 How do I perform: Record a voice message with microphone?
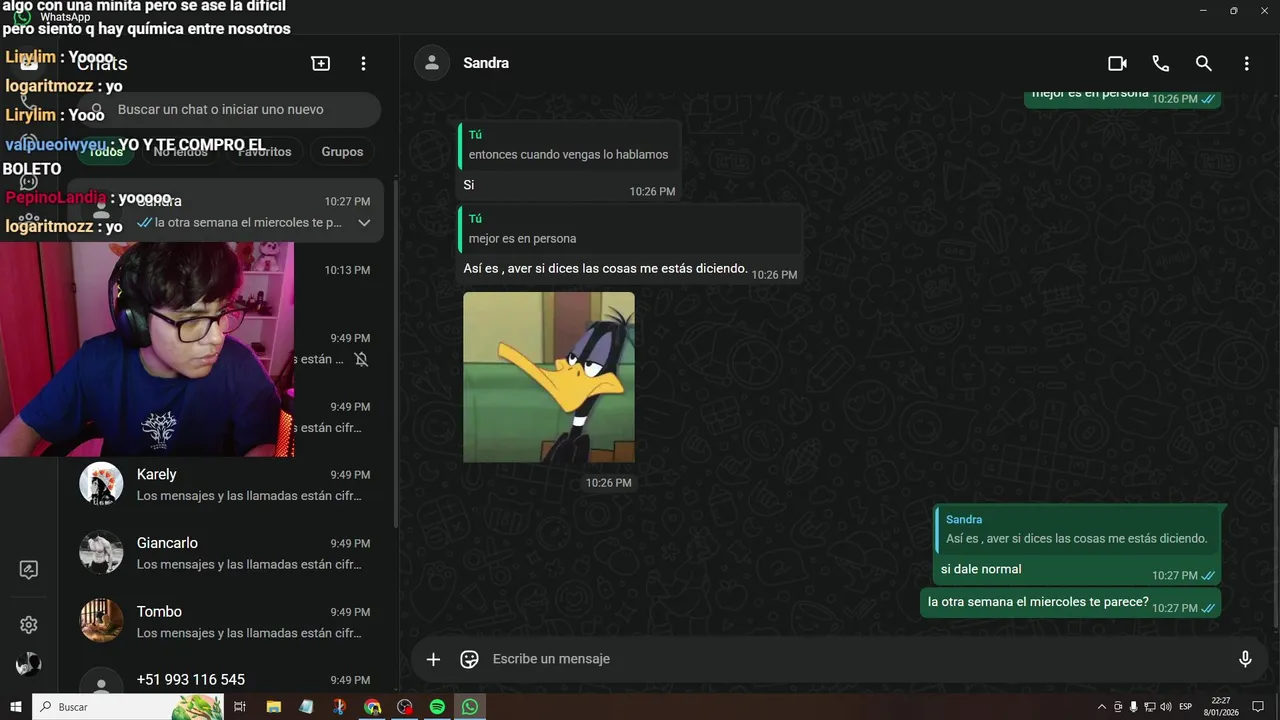click(x=1245, y=659)
